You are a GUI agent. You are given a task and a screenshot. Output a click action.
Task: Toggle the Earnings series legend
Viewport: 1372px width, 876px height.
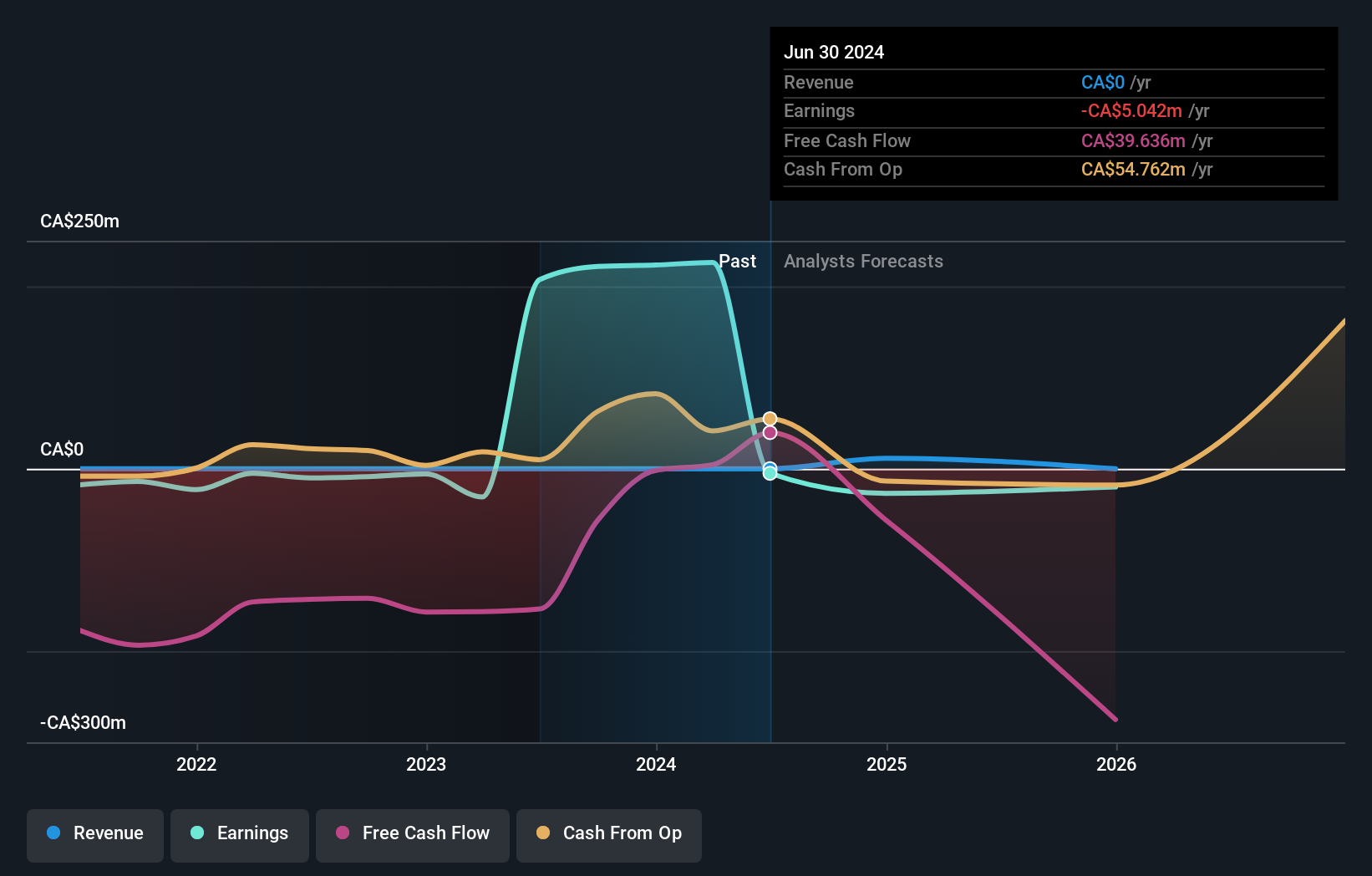point(240,835)
